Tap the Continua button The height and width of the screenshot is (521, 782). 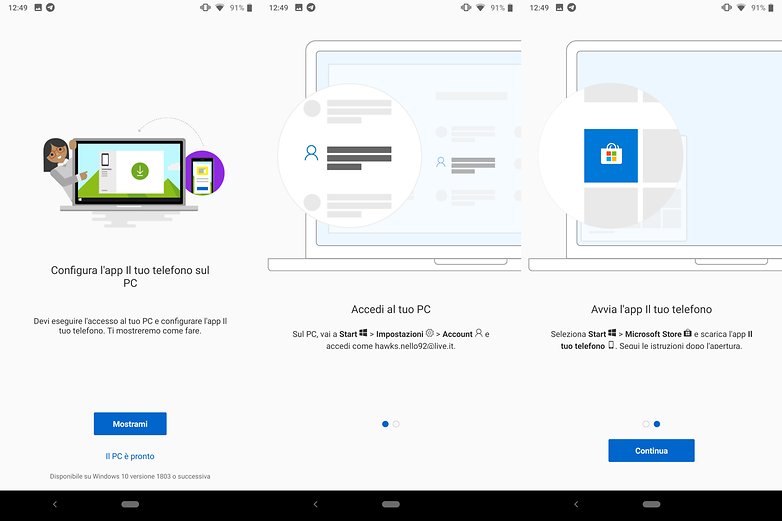point(651,451)
